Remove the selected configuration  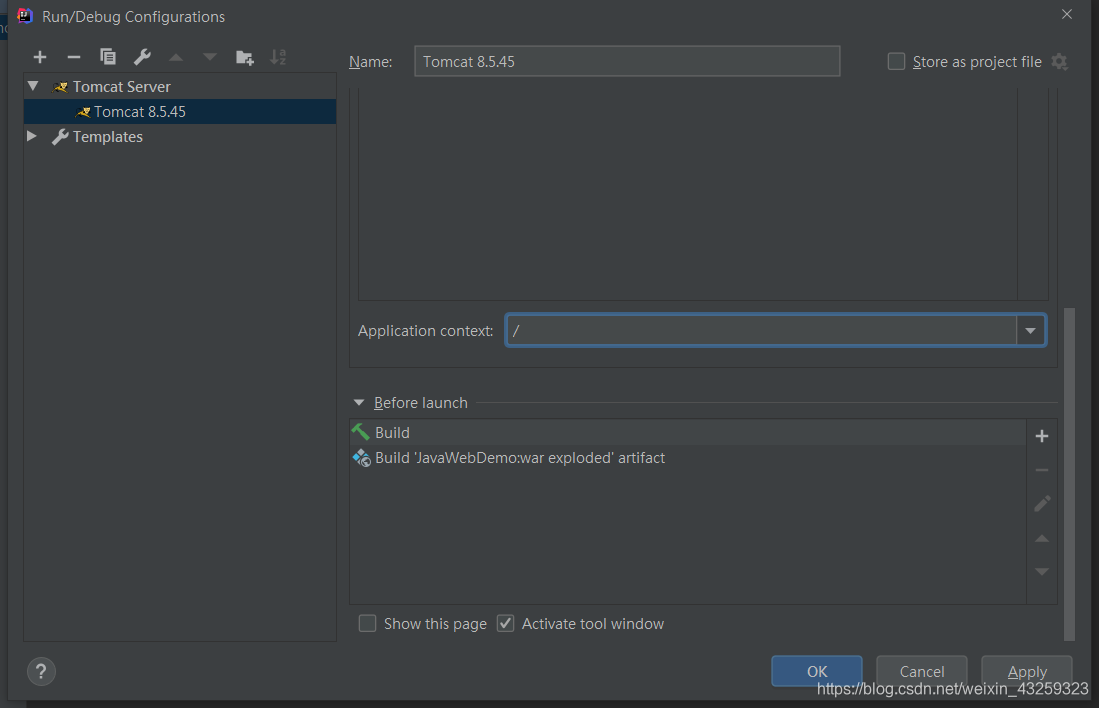[x=74, y=57]
